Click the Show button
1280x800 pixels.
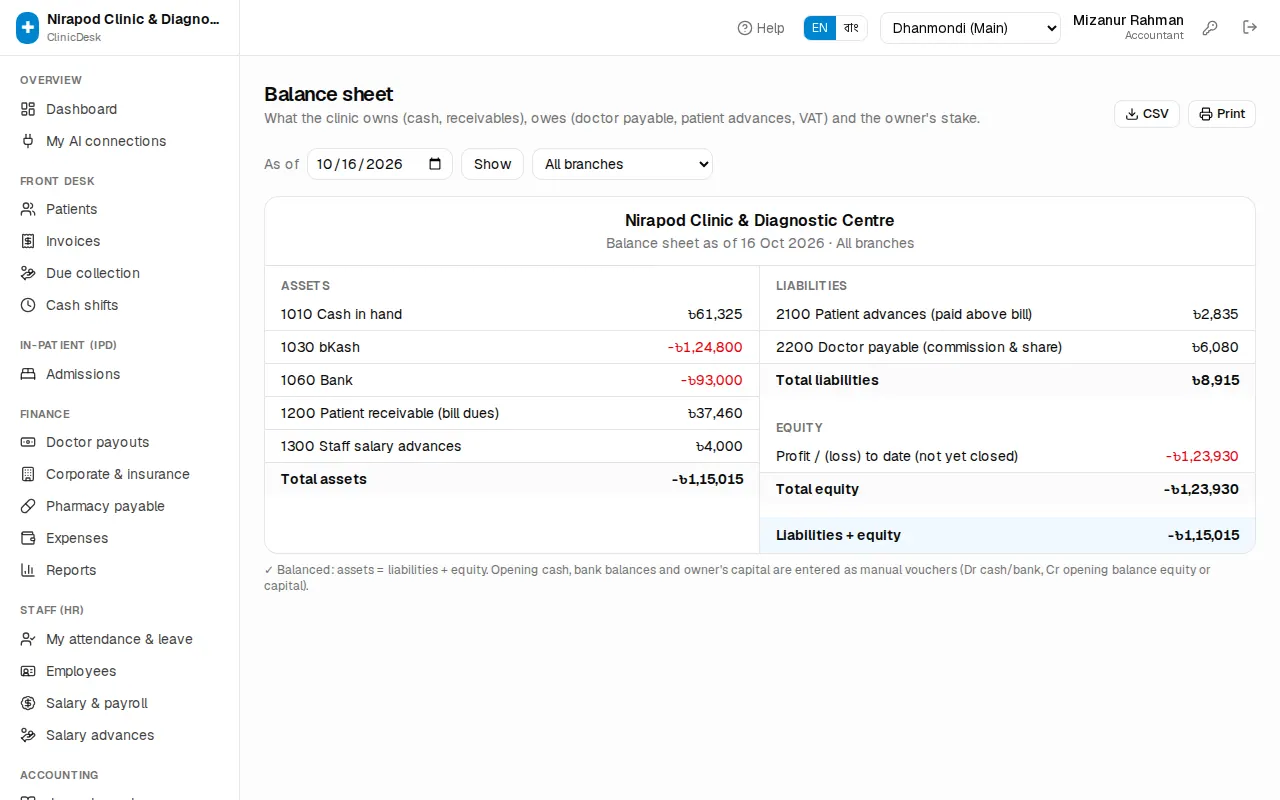click(492, 164)
